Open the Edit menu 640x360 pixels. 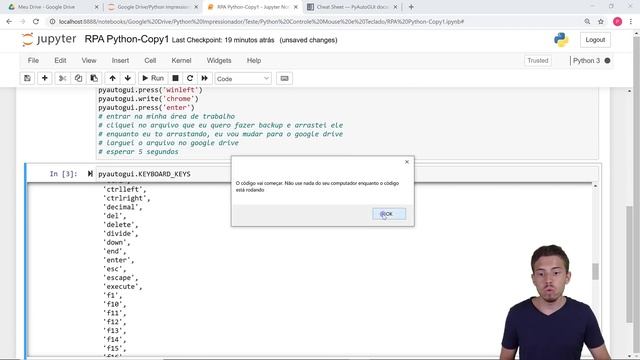60,60
